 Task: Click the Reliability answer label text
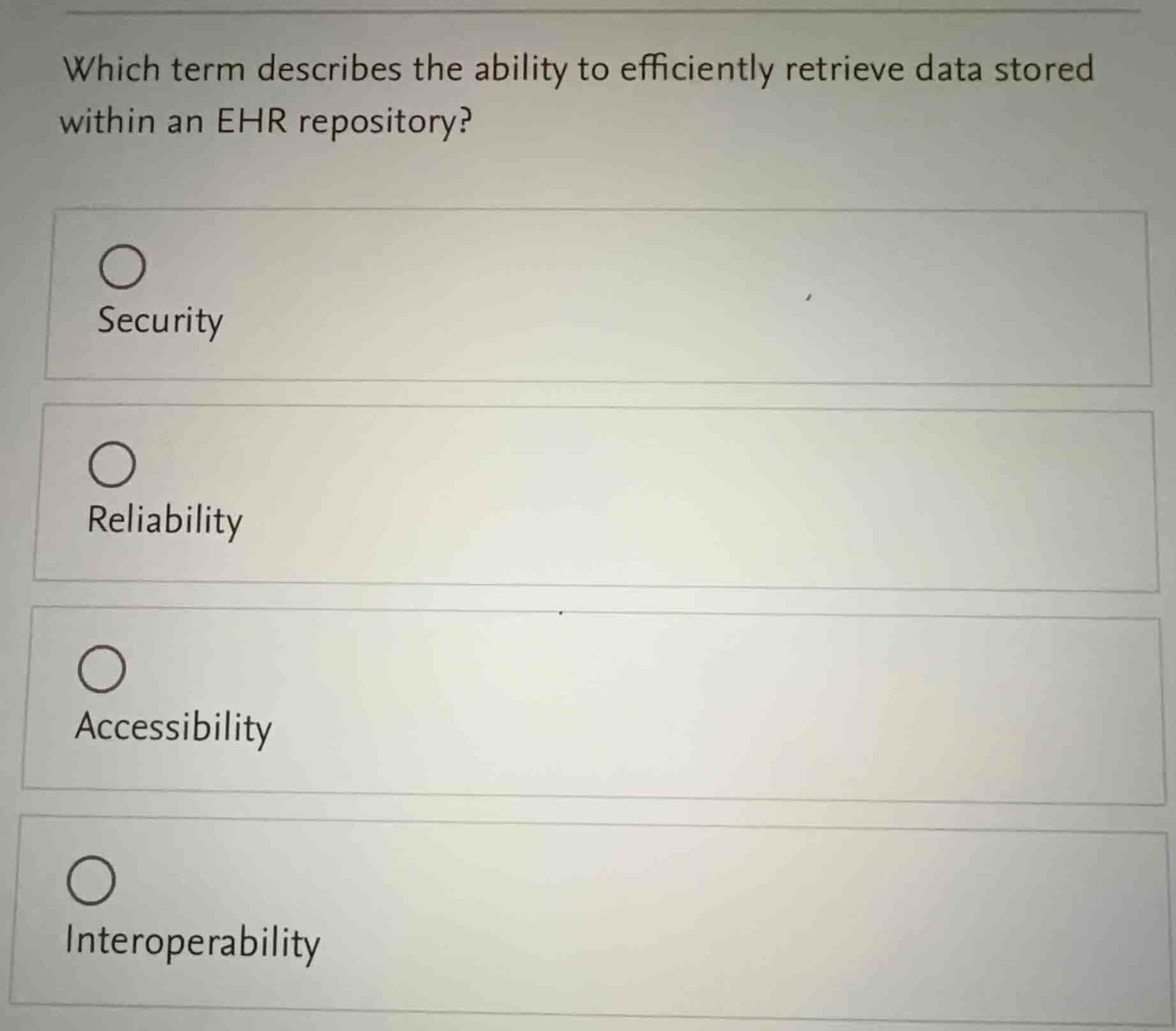pyautogui.click(x=165, y=521)
